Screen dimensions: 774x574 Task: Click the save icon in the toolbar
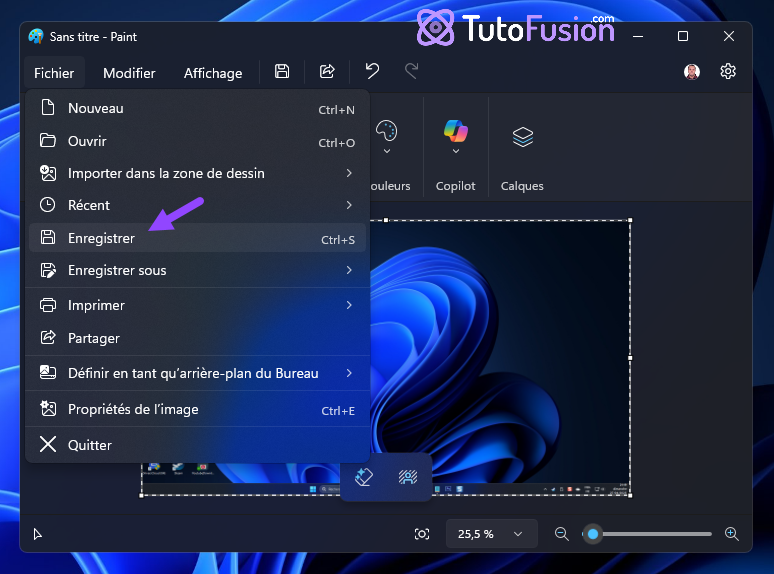click(x=282, y=72)
